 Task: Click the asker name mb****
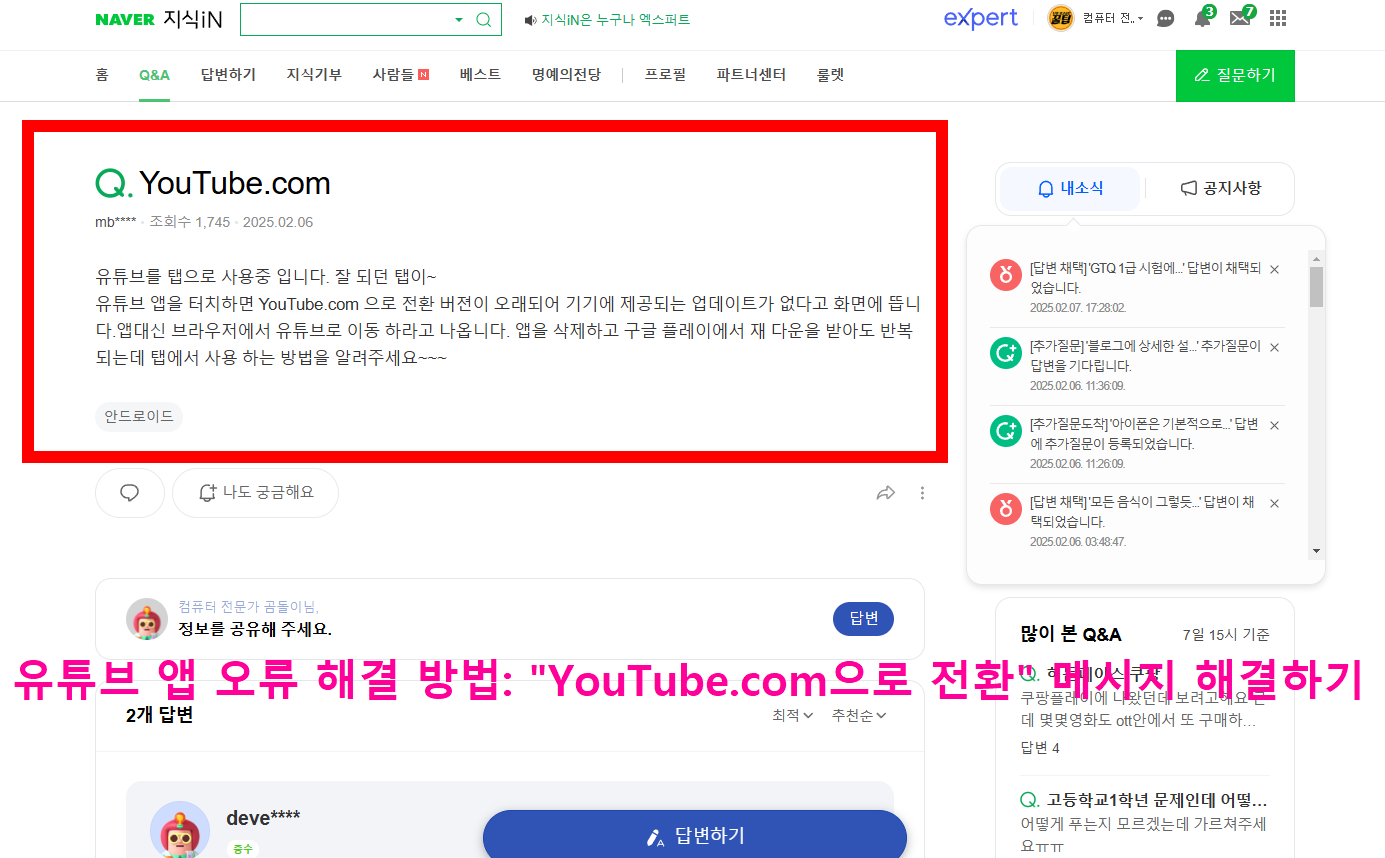click(116, 222)
